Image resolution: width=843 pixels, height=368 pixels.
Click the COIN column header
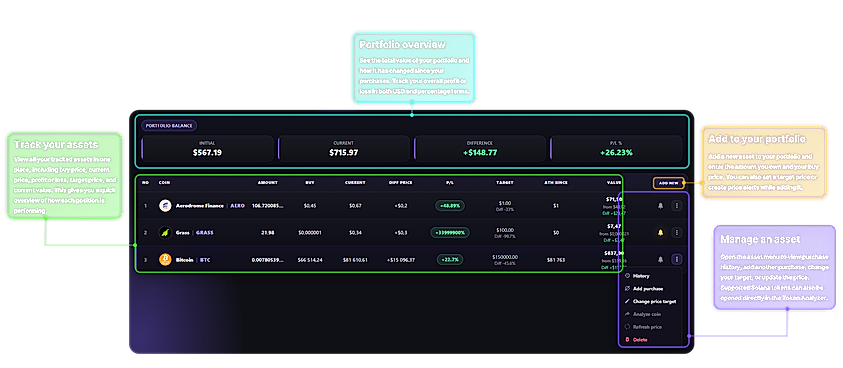point(164,183)
